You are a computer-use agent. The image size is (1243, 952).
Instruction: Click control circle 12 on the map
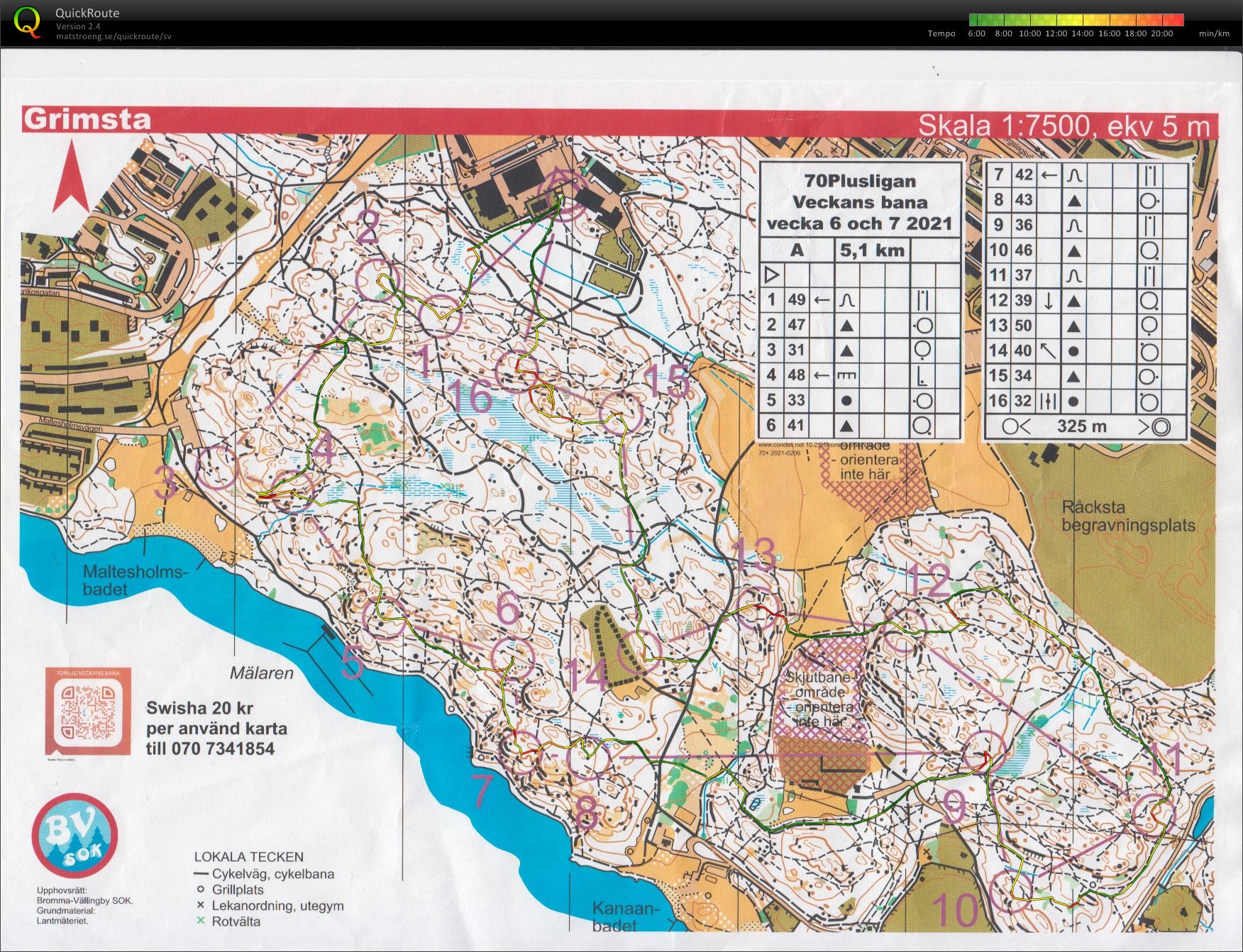905,631
